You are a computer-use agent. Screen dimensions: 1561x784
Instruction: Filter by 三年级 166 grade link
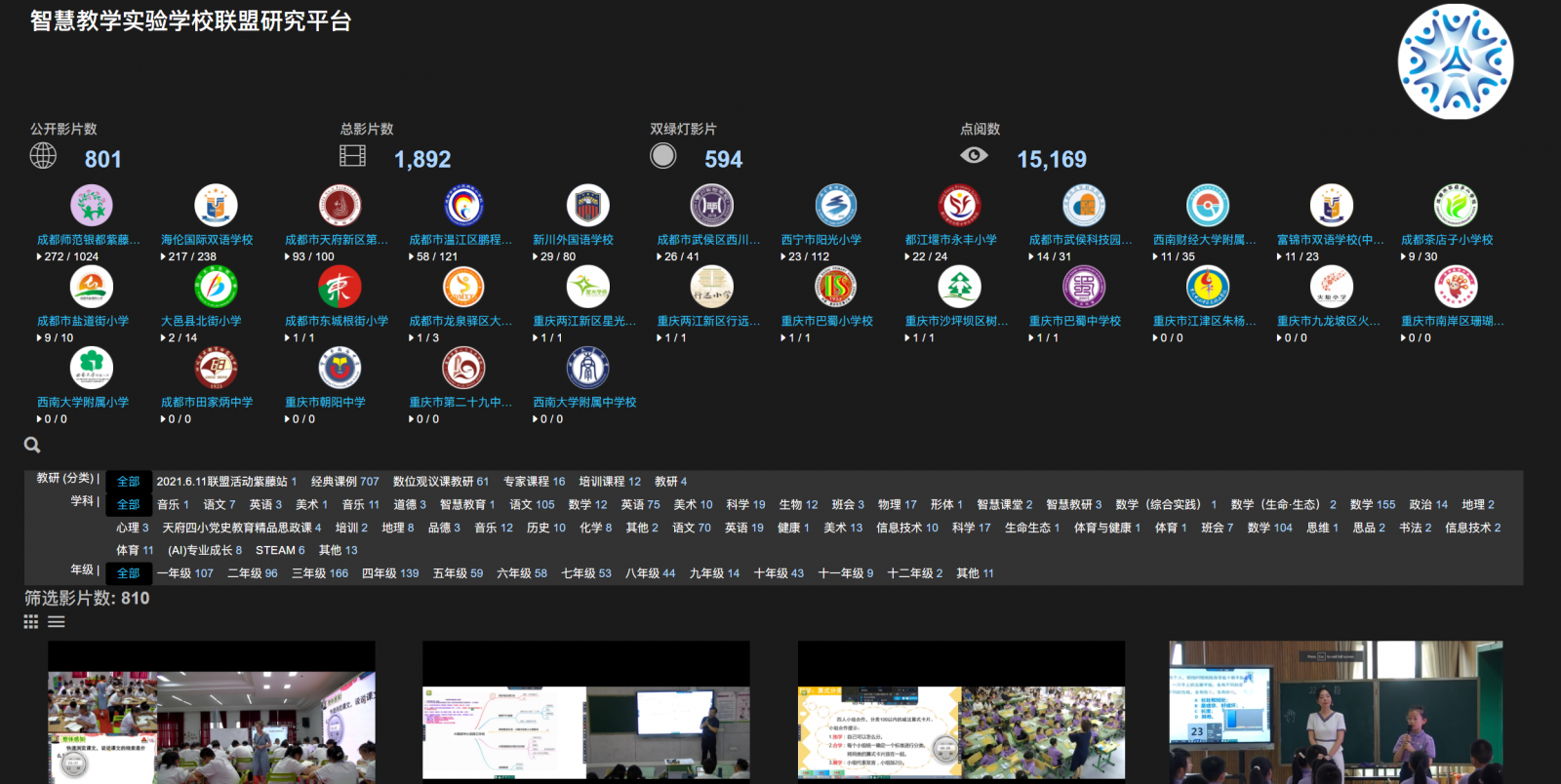319,573
